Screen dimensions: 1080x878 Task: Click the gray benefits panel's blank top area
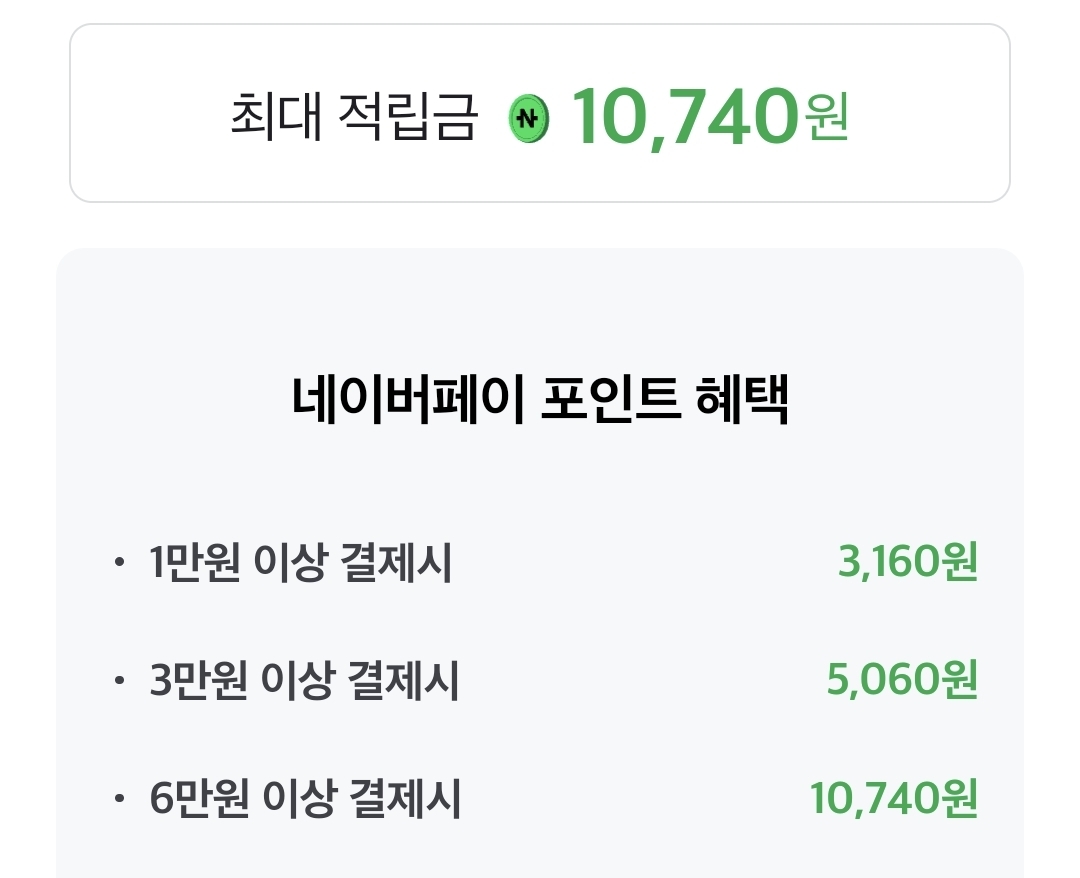(x=540, y=300)
